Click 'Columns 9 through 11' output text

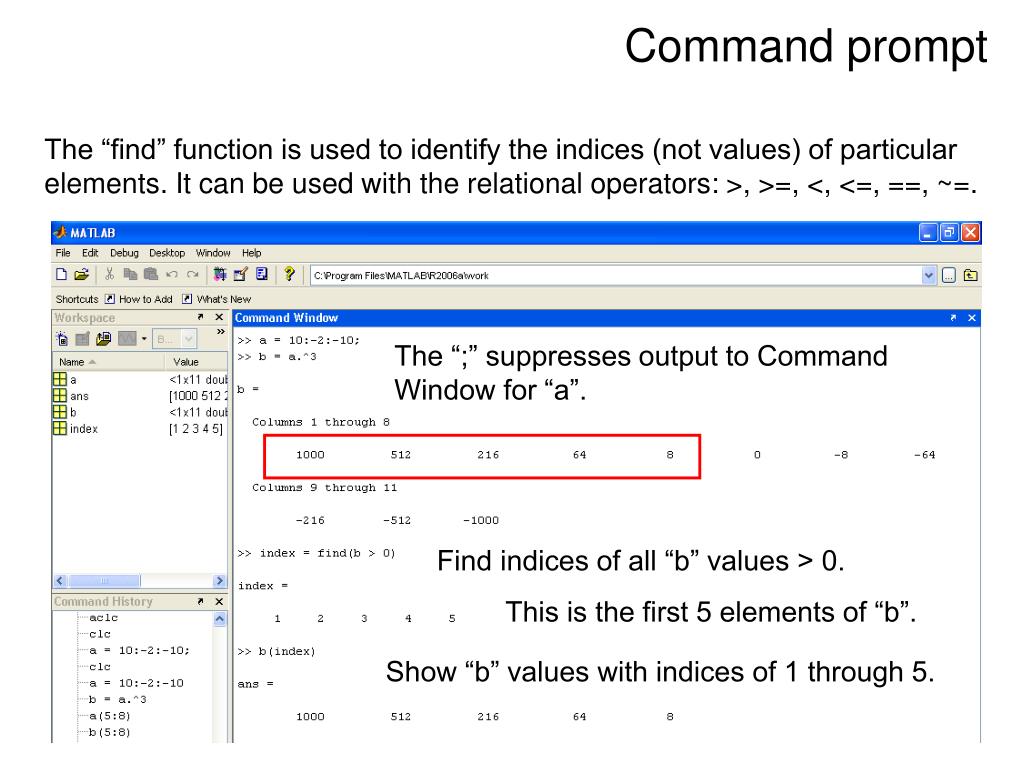[325, 488]
